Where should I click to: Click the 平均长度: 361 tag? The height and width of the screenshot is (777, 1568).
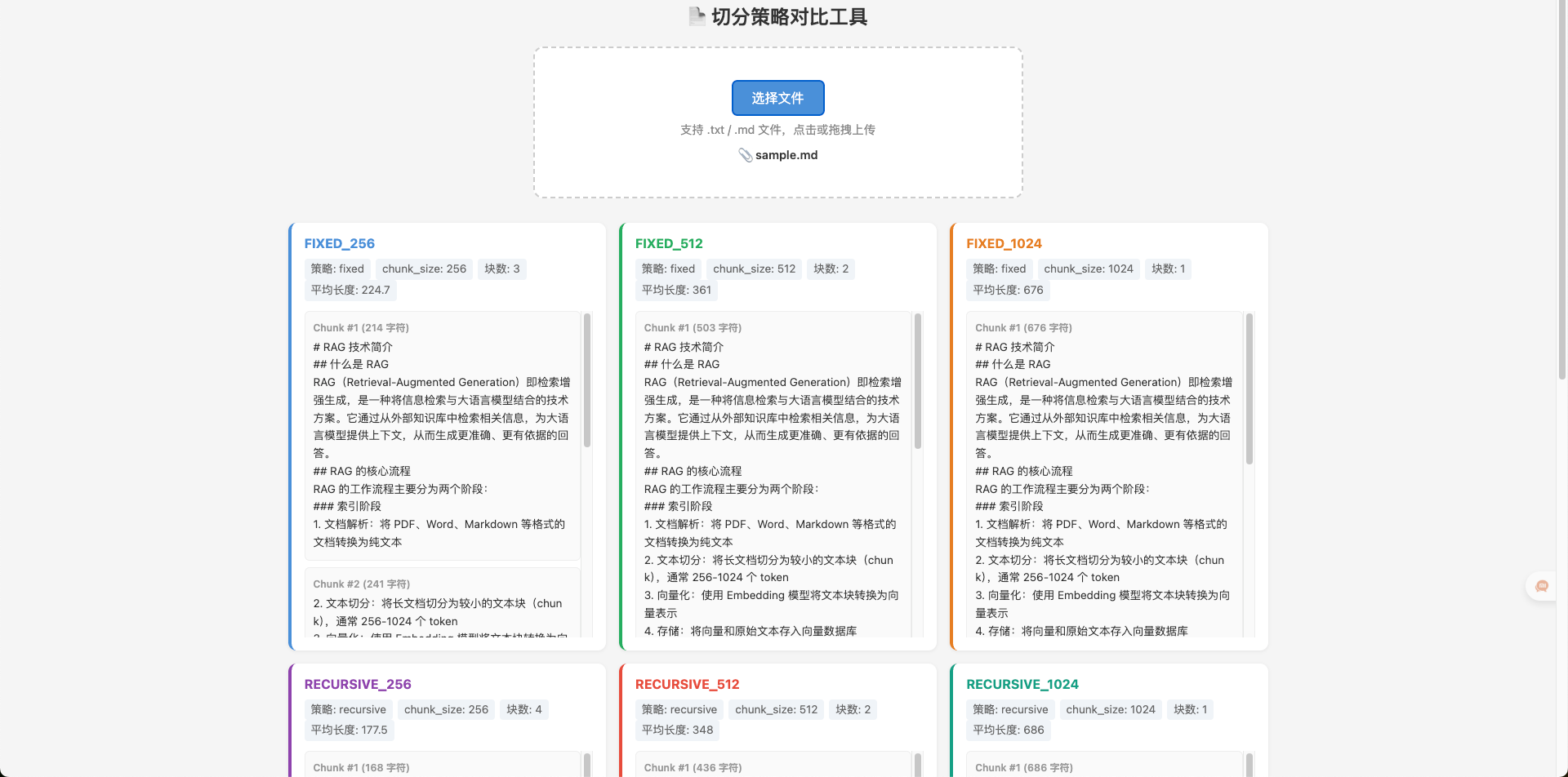(676, 290)
